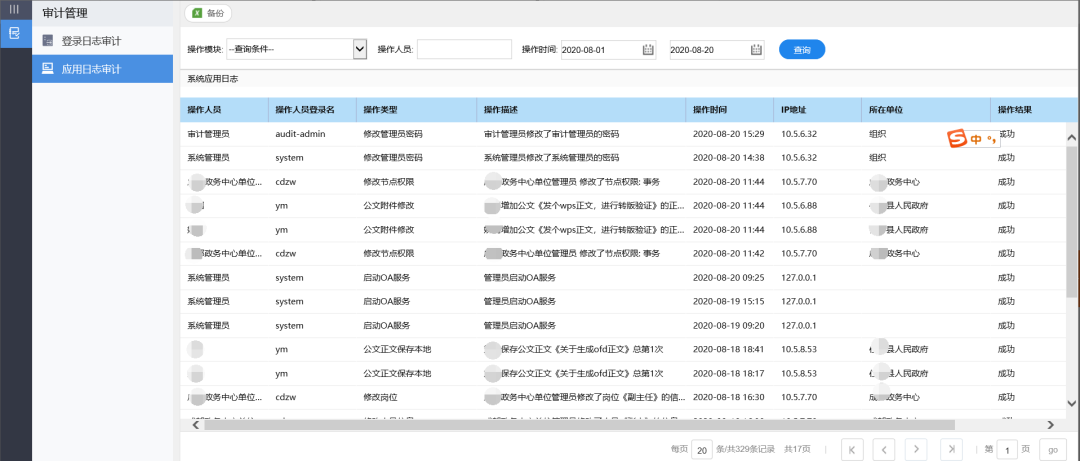Click the 备份 Excel backup button
Screen dimensions: 1080x461
[x=208, y=14]
